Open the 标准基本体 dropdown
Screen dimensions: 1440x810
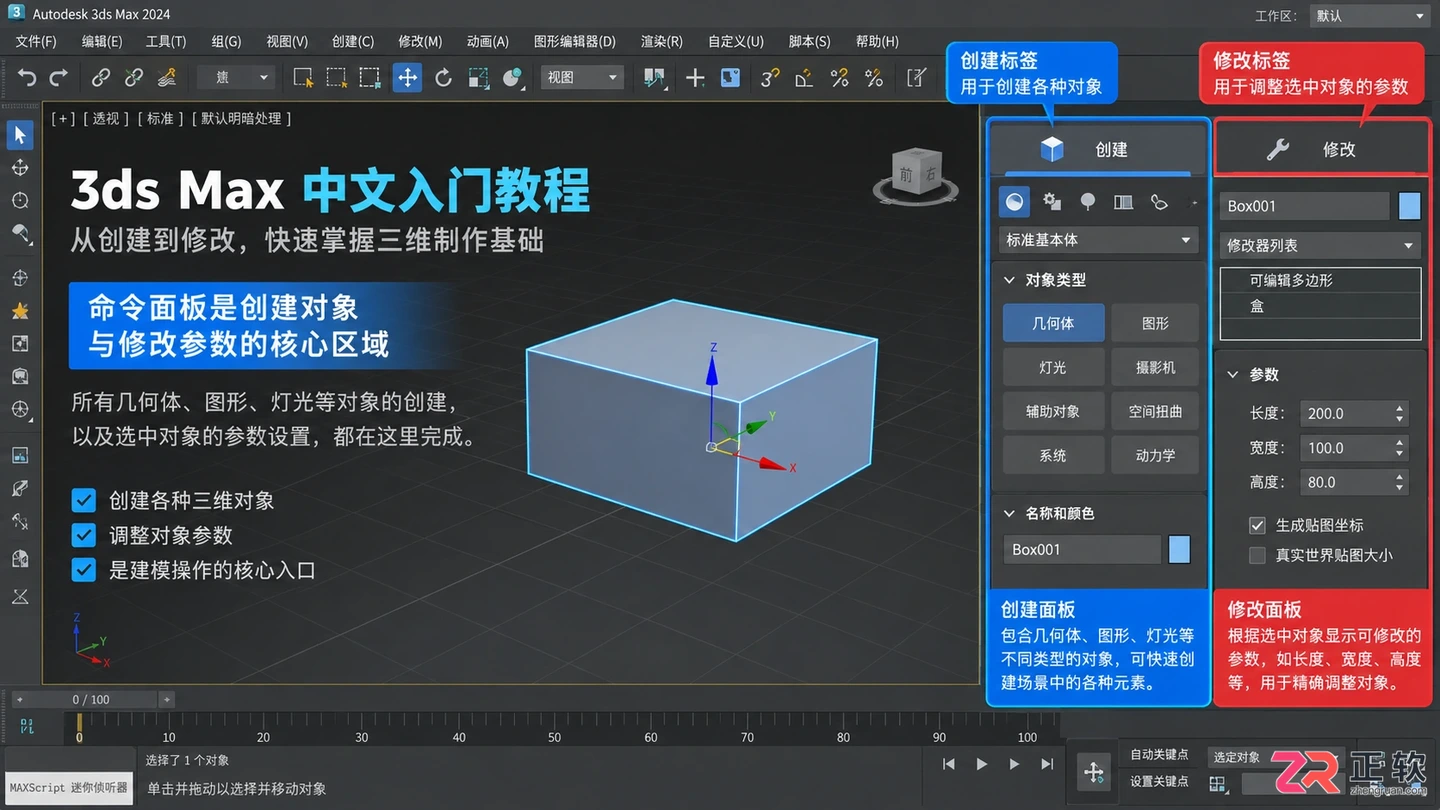point(1099,240)
